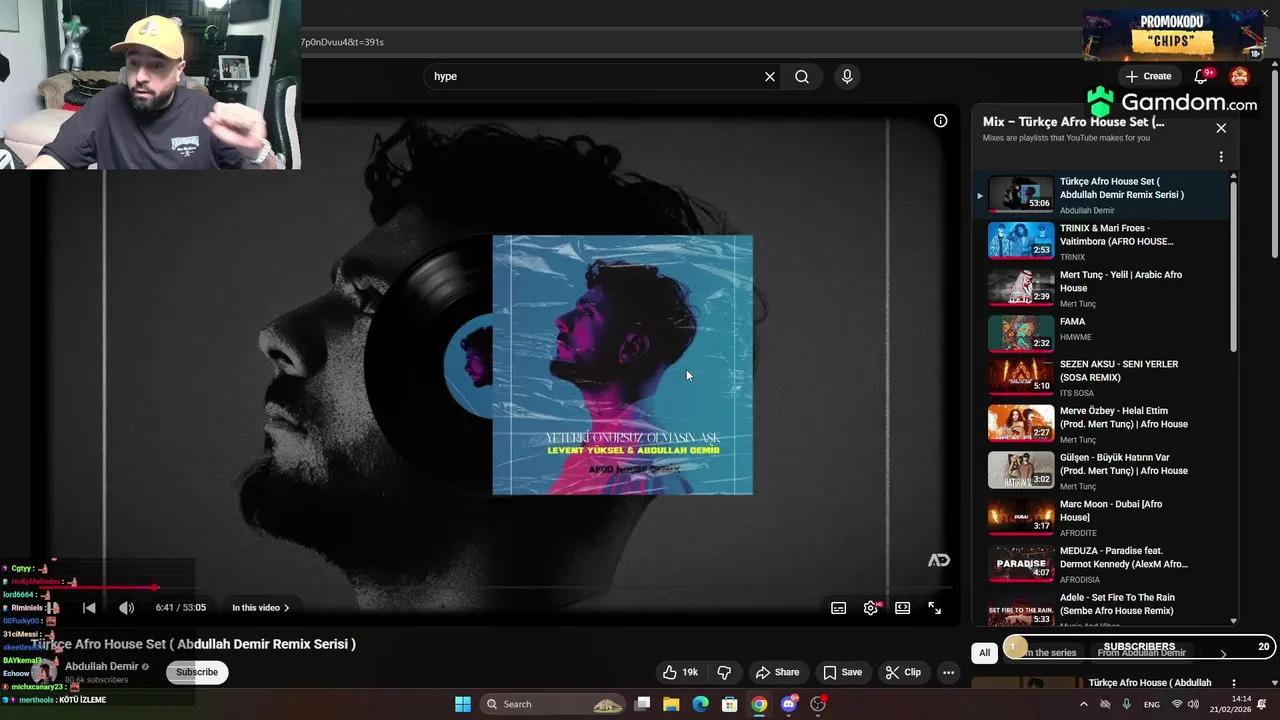Open OBS Studio from the taskbar

click(818, 704)
